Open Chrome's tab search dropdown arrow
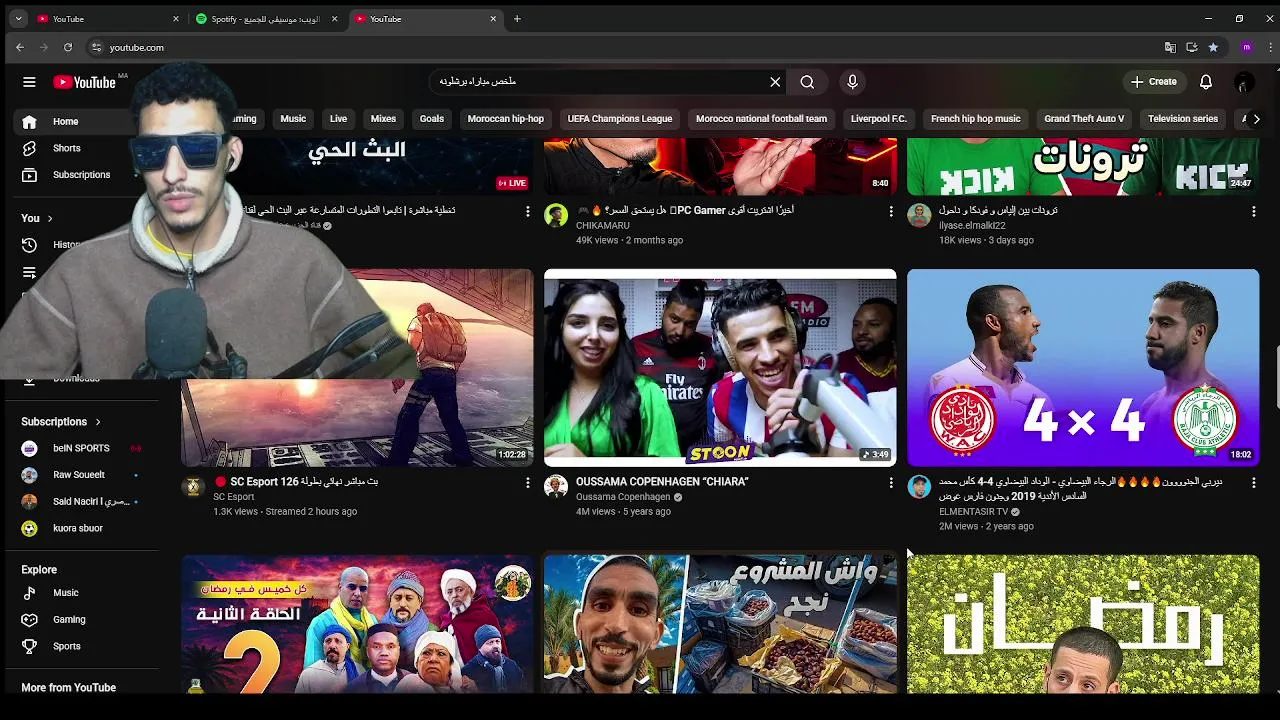Screen dimensions: 1280x720 [x=18, y=18]
